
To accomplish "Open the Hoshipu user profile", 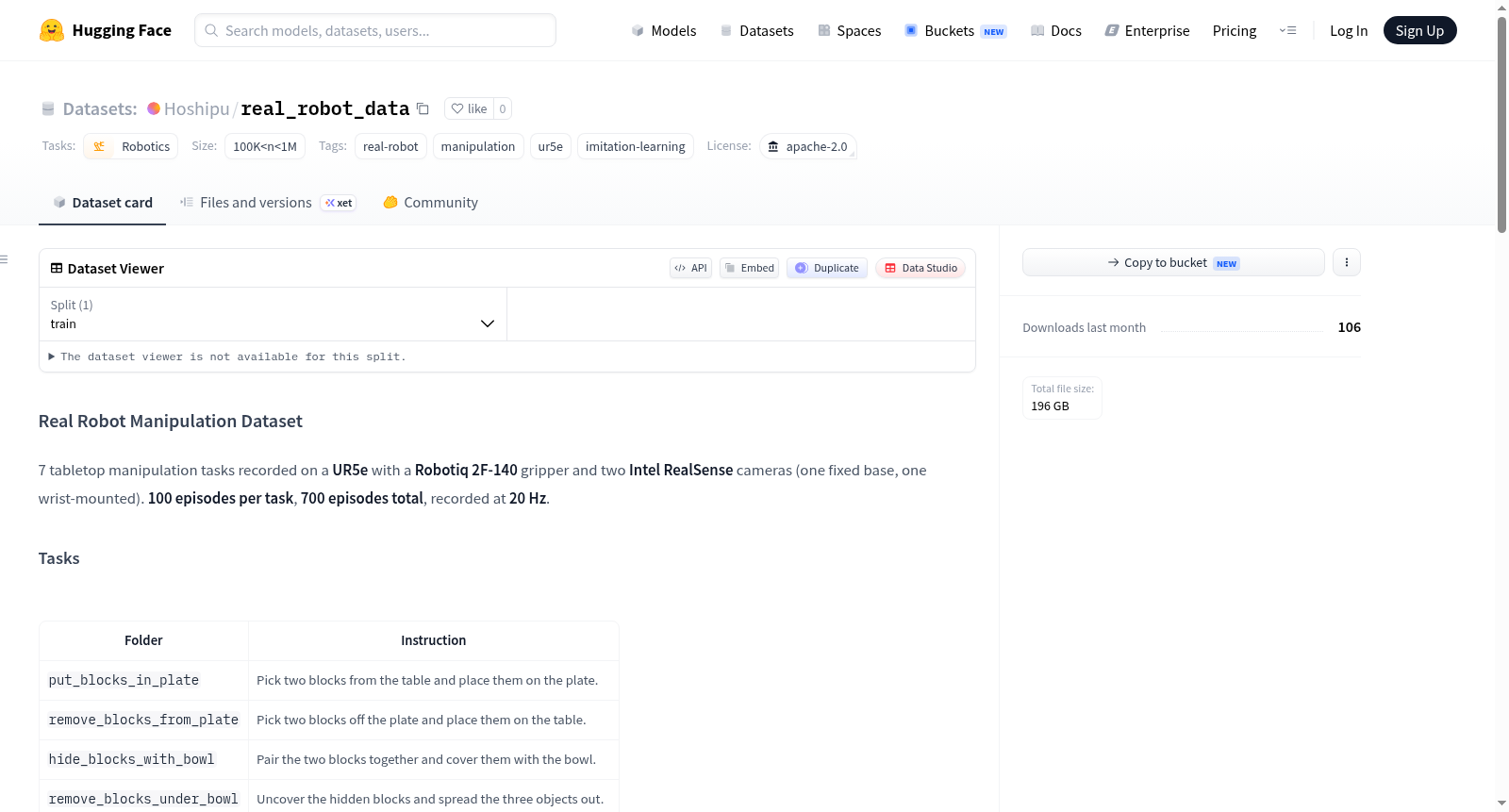I will tap(196, 109).
